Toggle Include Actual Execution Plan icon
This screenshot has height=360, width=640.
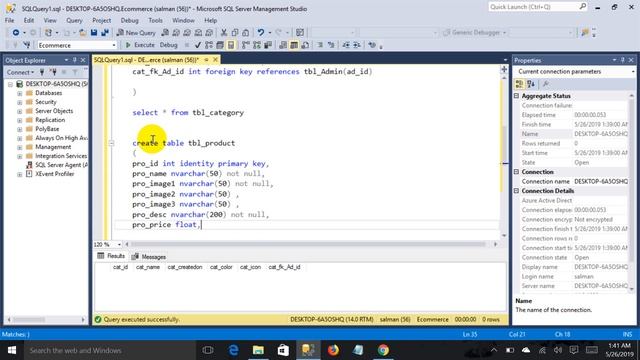point(246,45)
